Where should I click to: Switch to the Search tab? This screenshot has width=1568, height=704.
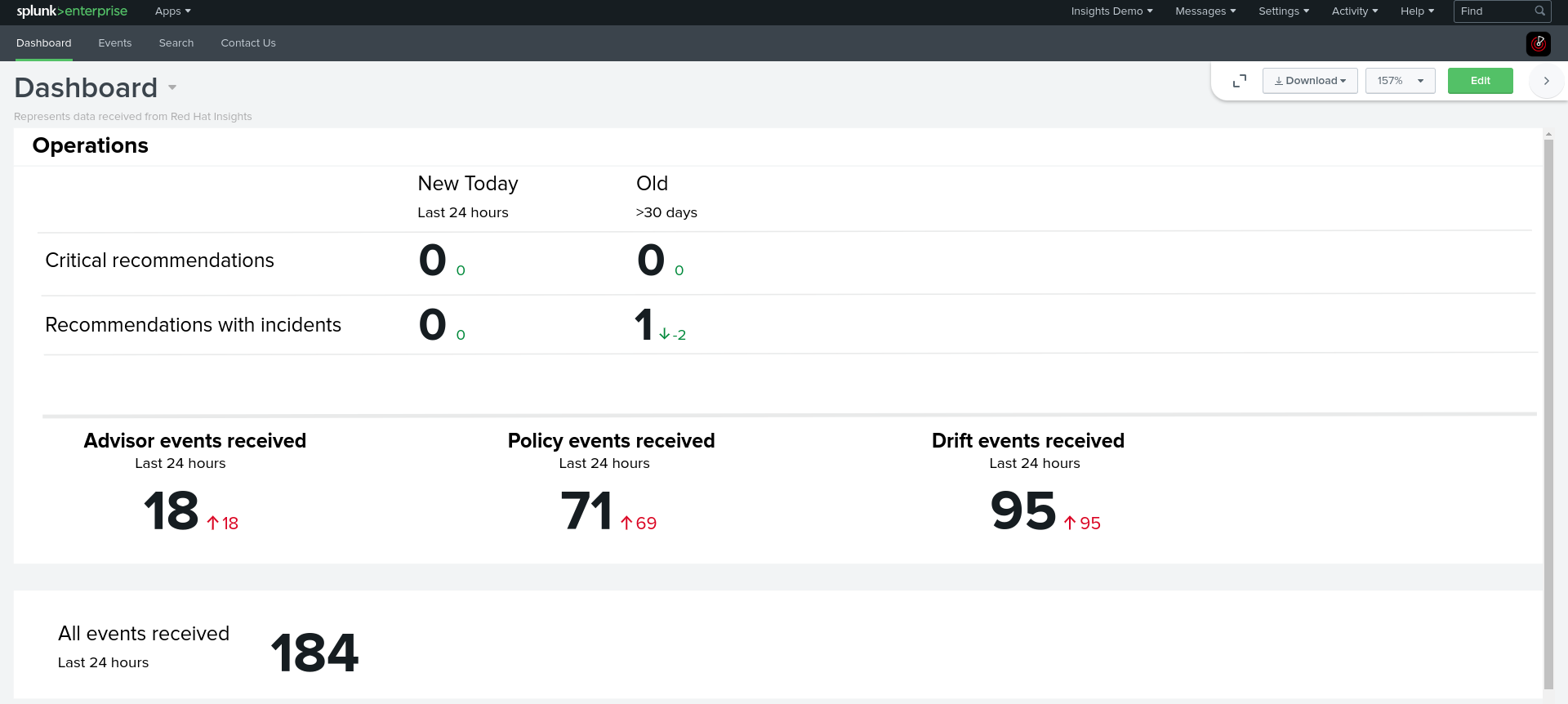point(176,43)
